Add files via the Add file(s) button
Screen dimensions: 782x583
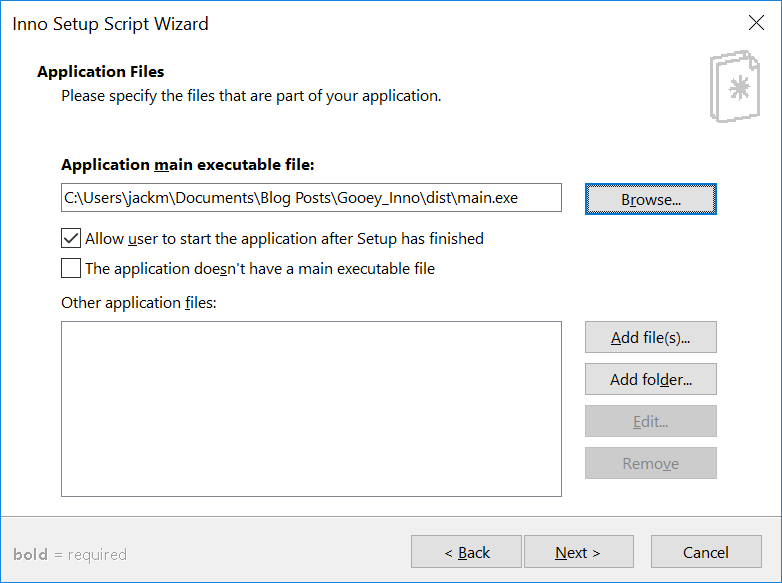650,338
